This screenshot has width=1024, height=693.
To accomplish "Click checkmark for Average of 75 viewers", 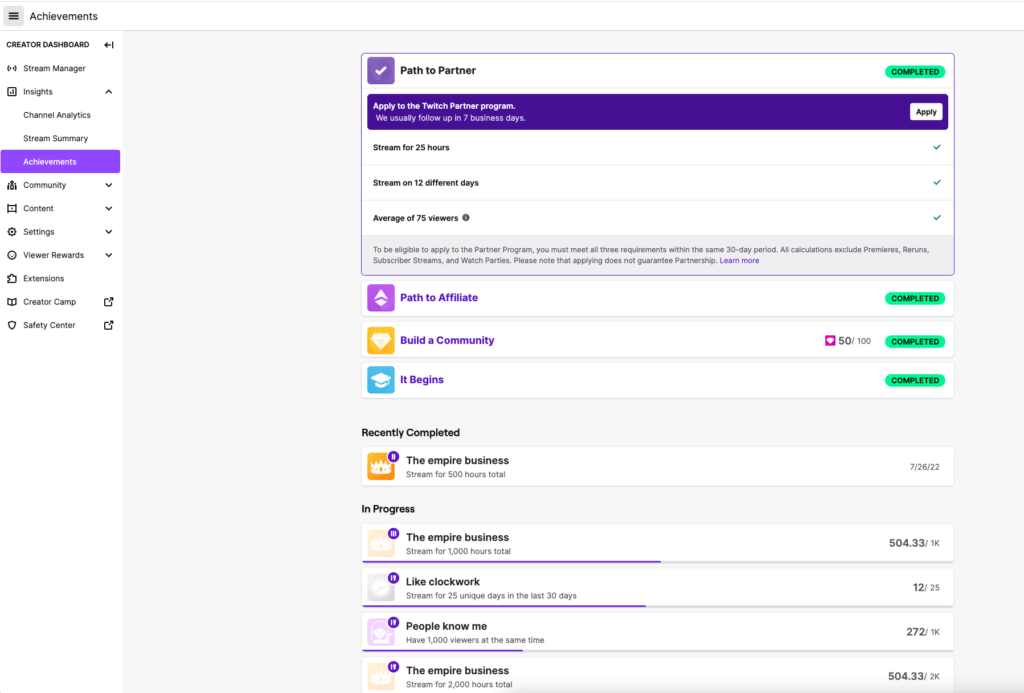I will [937, 218].
